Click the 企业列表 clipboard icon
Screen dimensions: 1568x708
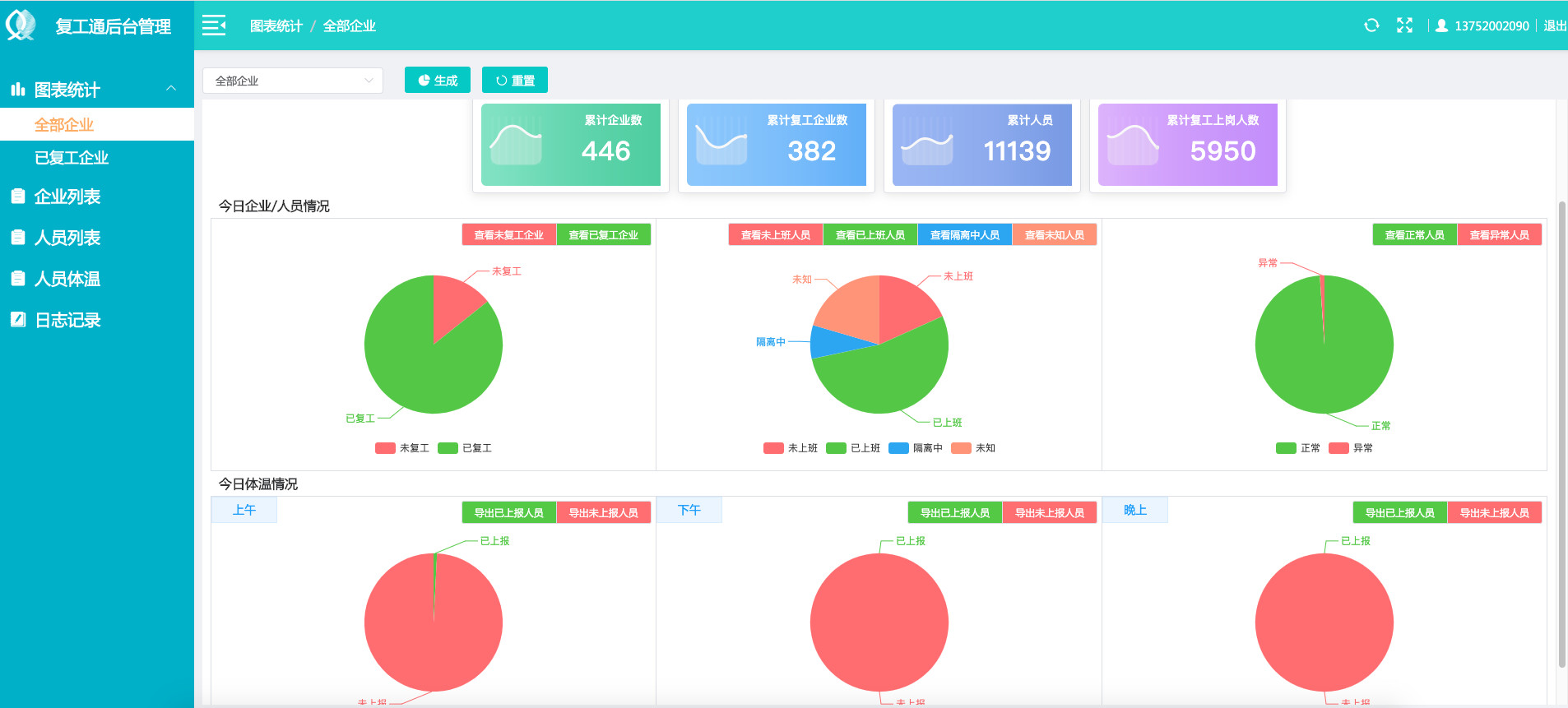(x=18, y=196)
